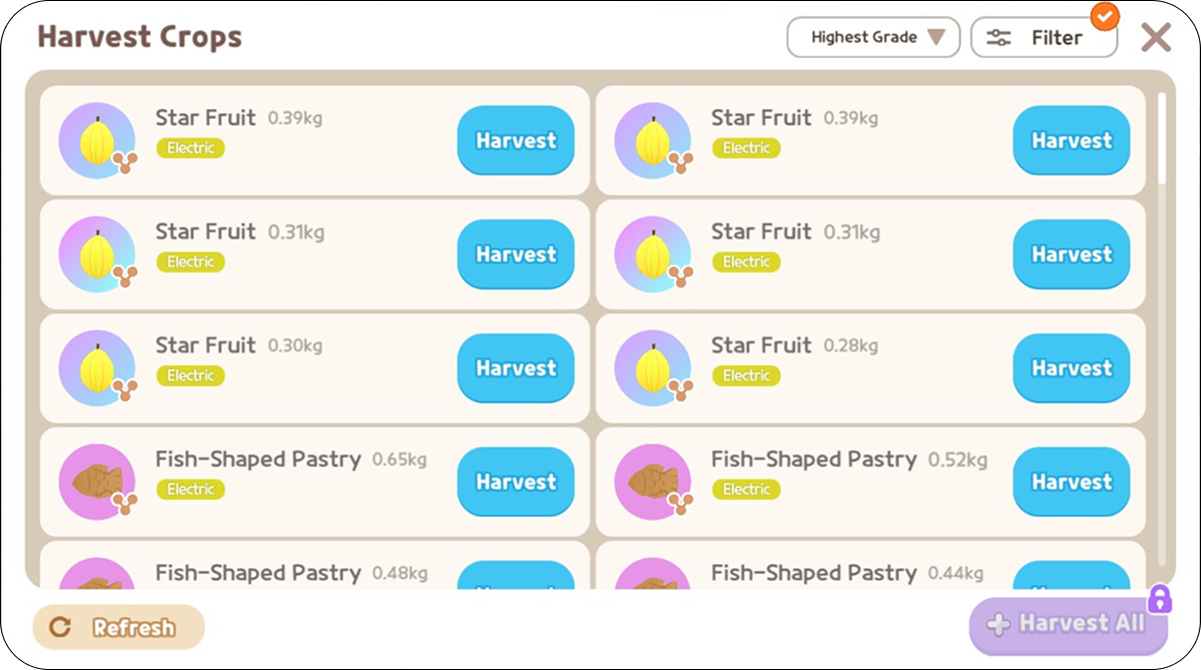Click the refresh circular arrow icon
The image size is (1201, 670).
coord(60,627)
